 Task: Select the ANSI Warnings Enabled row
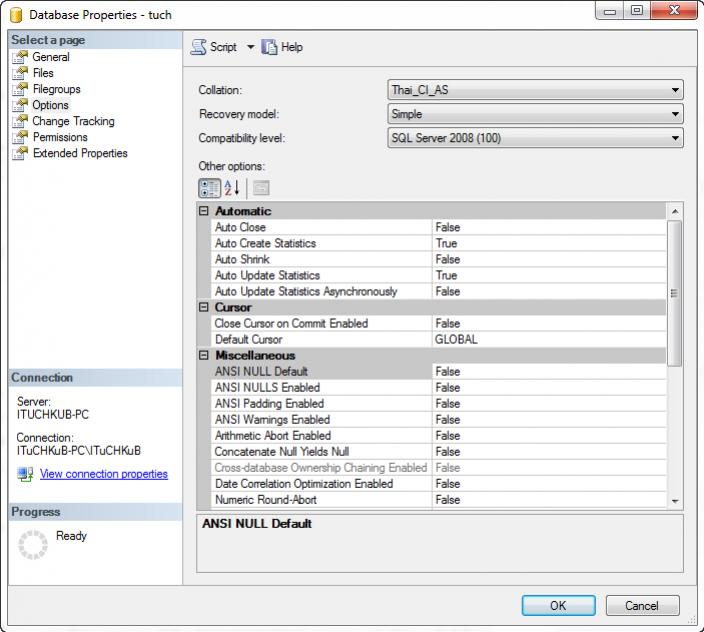438,420
